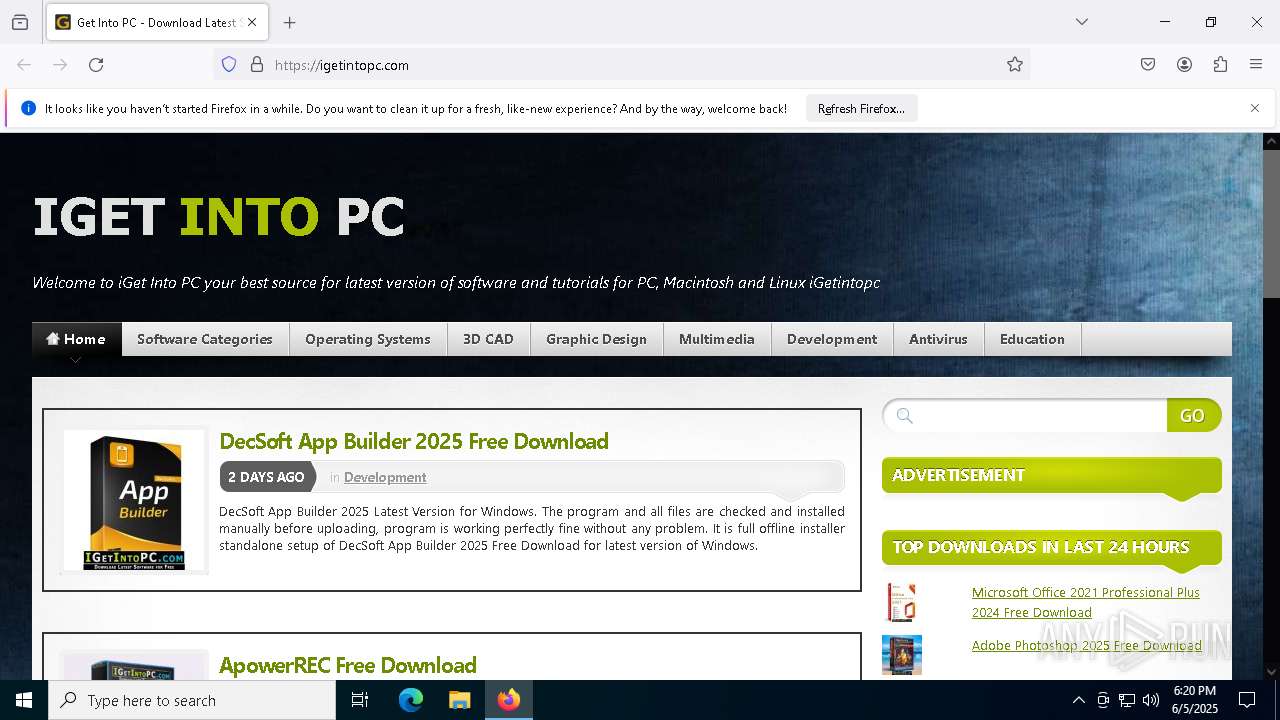Click the IGET INTO PC site logo

(x=219, y=217)
